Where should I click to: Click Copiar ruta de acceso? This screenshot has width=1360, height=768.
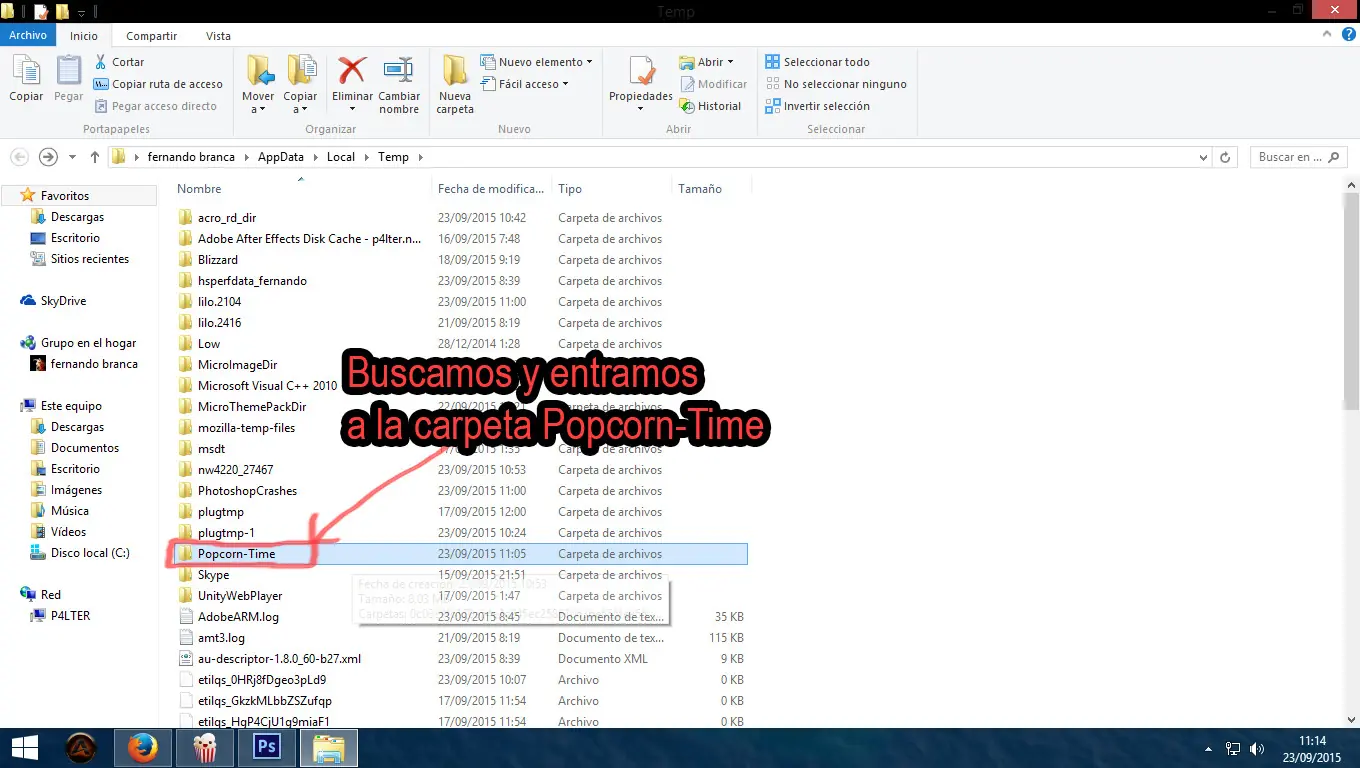point(158,84)
